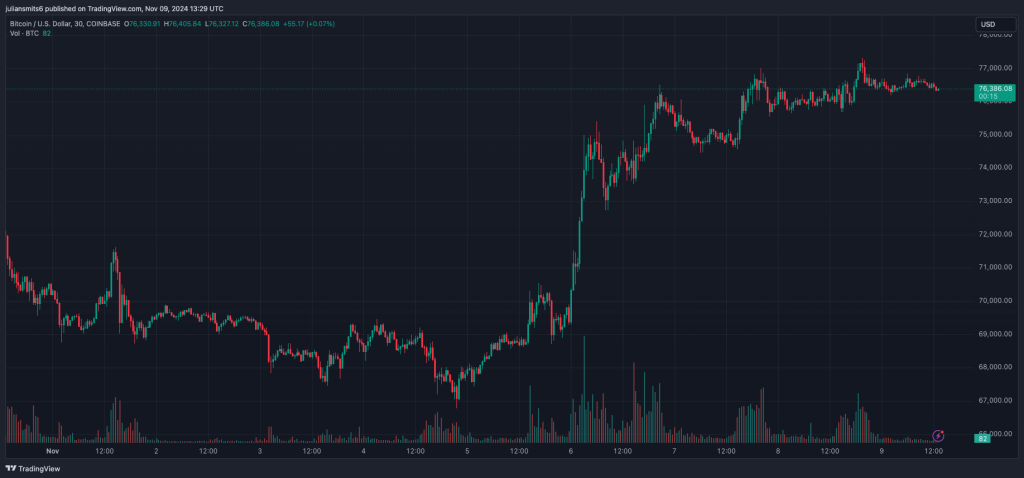The height and width of the screenshot is (478, 1024).
Task: Click the day 8 time axis label
Action: [x=778, y=451]
